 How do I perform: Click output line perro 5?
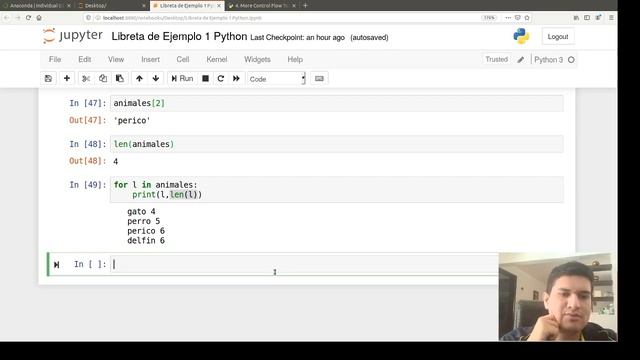point(144,221)
